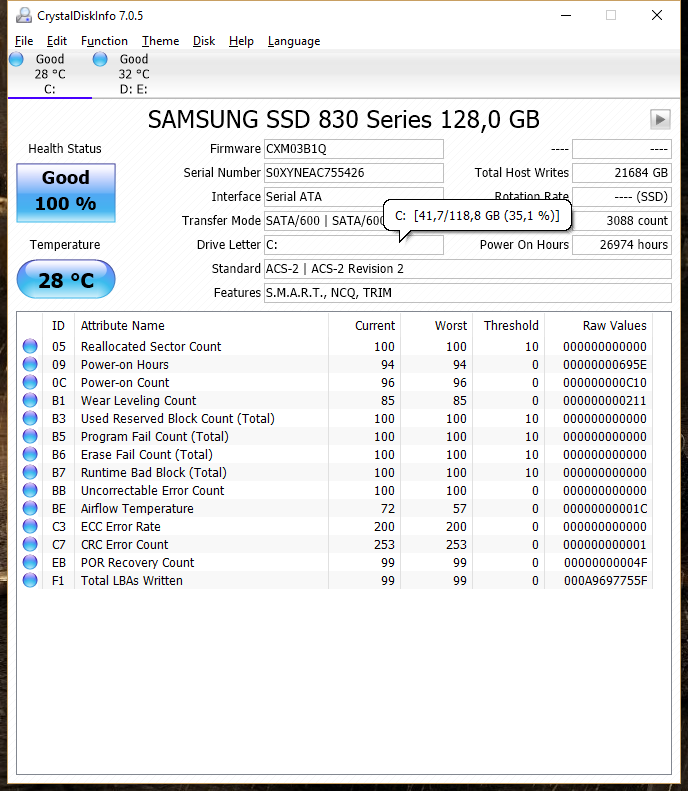Click status orb for CRC Error Count
The image size is (688, 791).
pyautogui.click(x=30, y=544)
